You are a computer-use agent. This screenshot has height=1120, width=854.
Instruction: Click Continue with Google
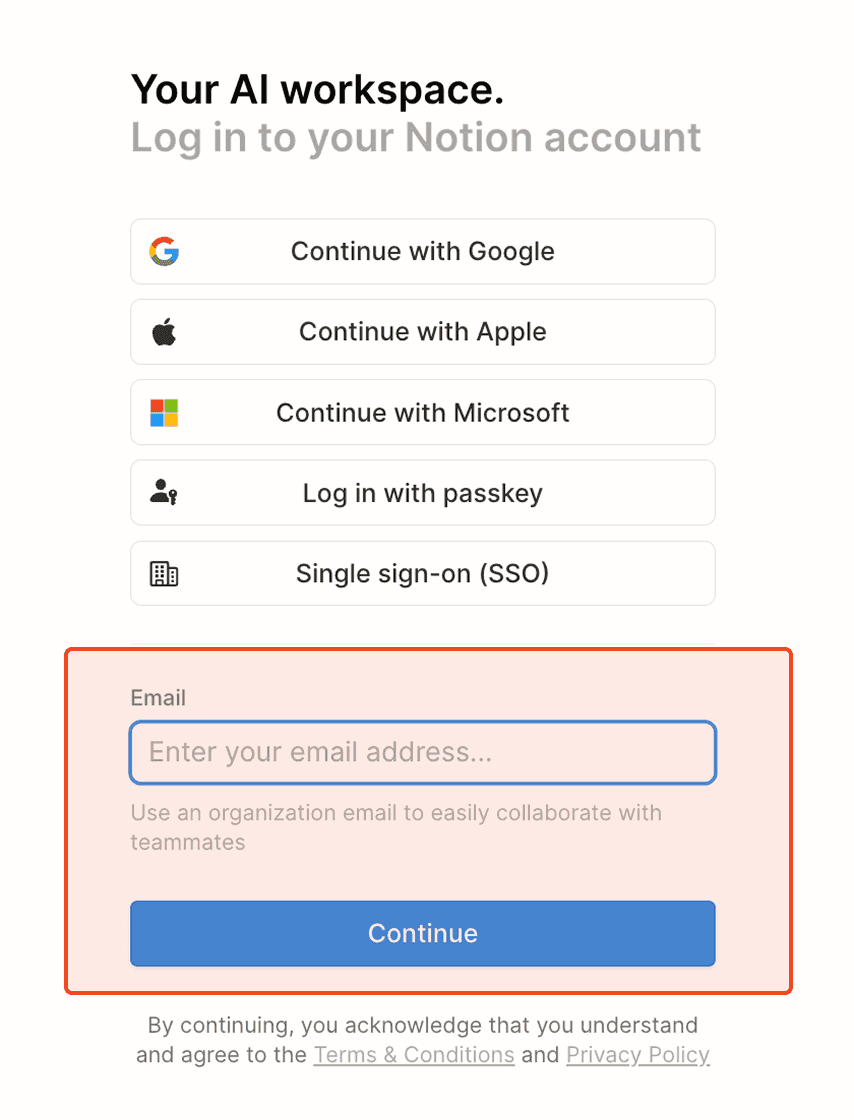(x=422, y=251)
